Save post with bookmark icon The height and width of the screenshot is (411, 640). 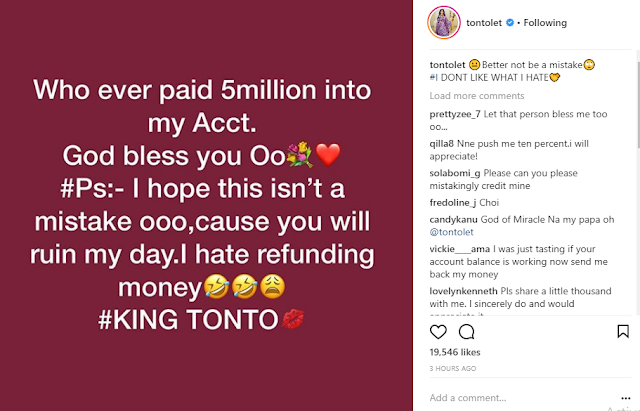click(x=623, y=331)
